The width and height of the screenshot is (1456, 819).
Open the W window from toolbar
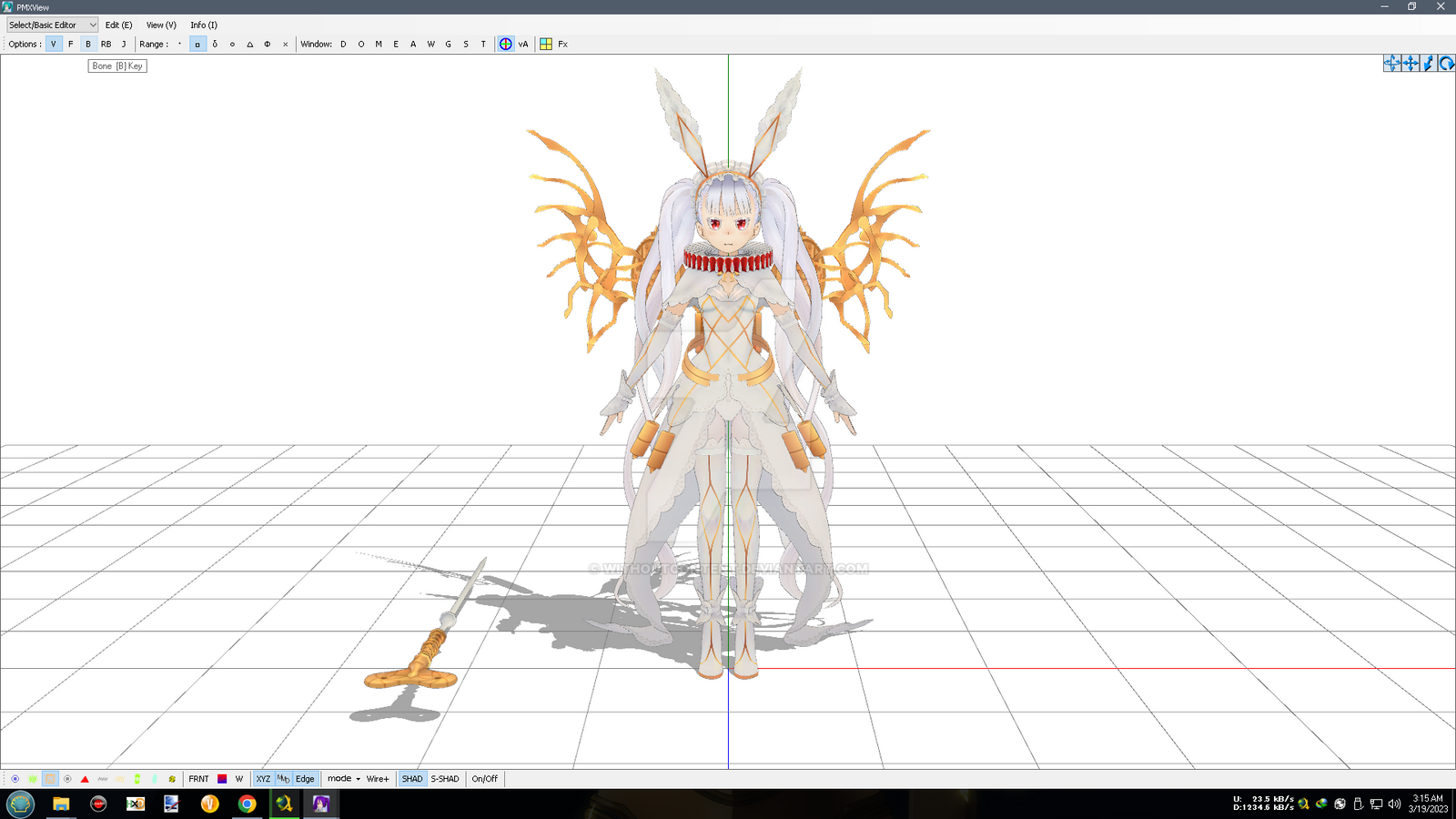430,44
